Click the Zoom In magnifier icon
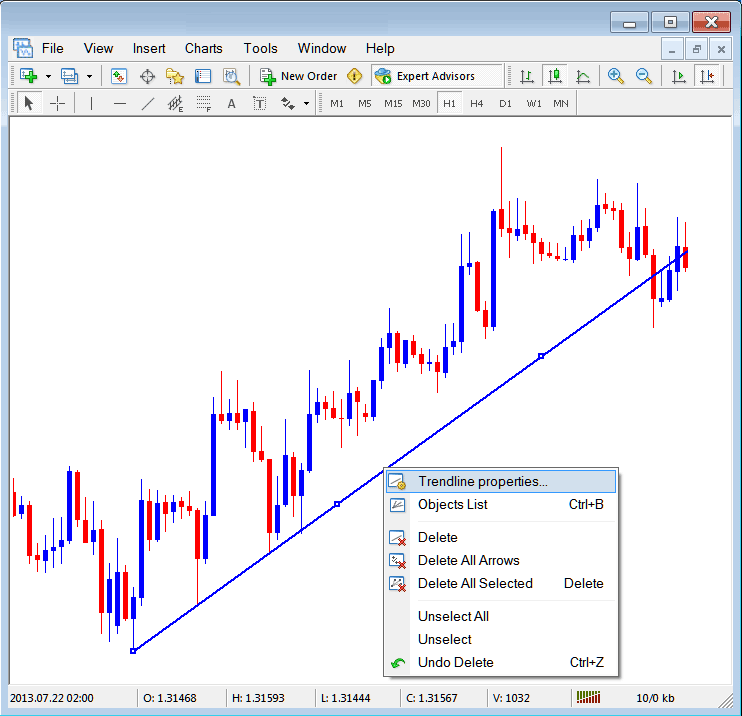 point(616,76)
